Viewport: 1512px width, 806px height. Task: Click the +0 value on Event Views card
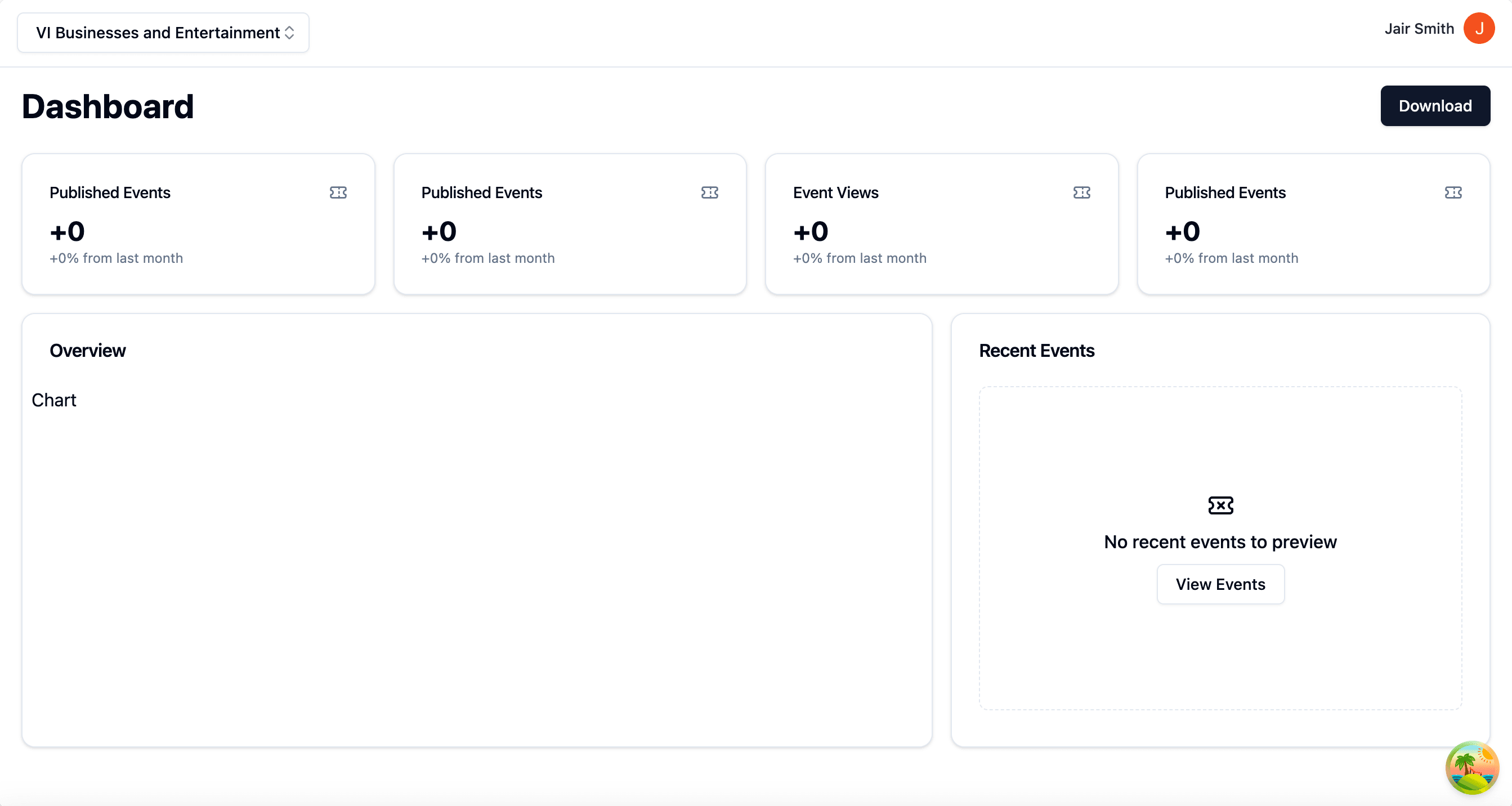pyautogui.click(x=811, y=231)
